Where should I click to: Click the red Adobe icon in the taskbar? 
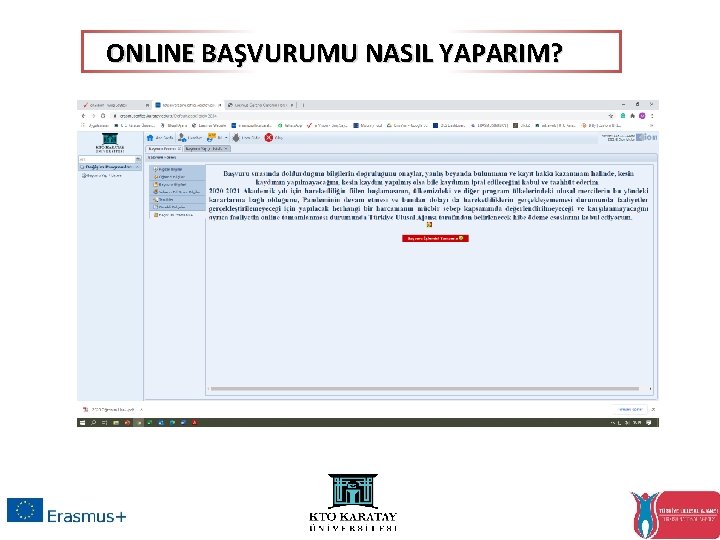(194, 422)
